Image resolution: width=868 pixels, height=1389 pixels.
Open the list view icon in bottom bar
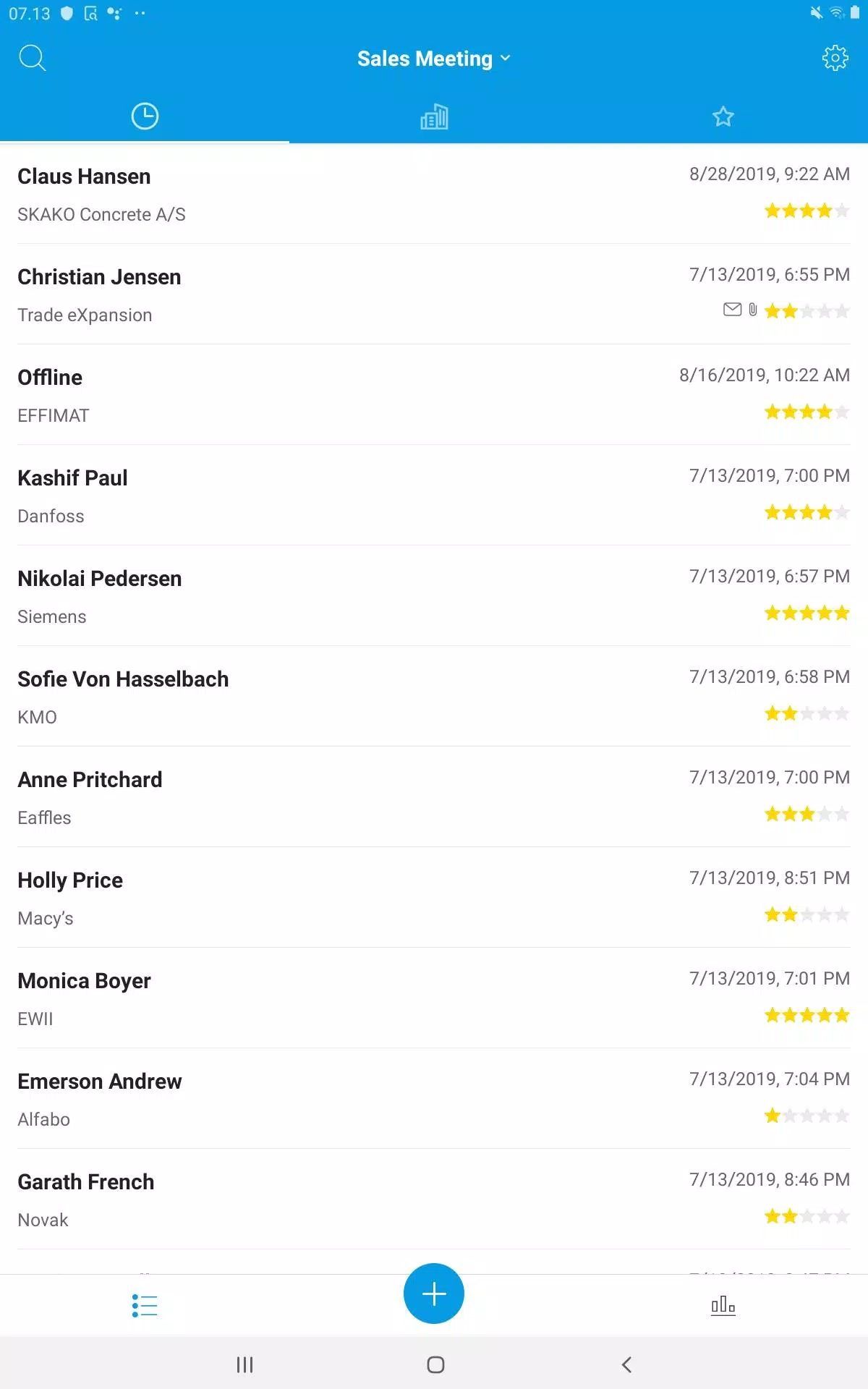(x=145, y=1305)
